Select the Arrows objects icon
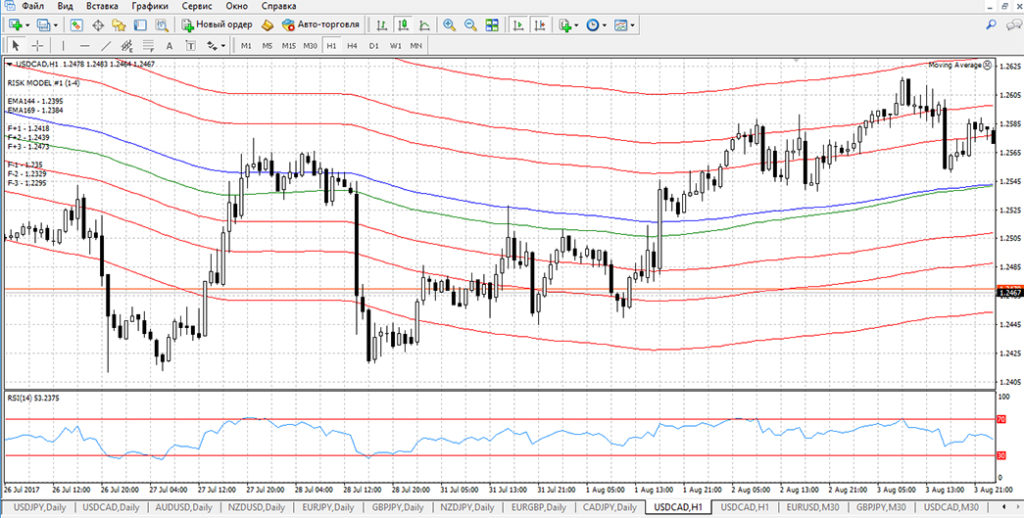 point(212,45)
